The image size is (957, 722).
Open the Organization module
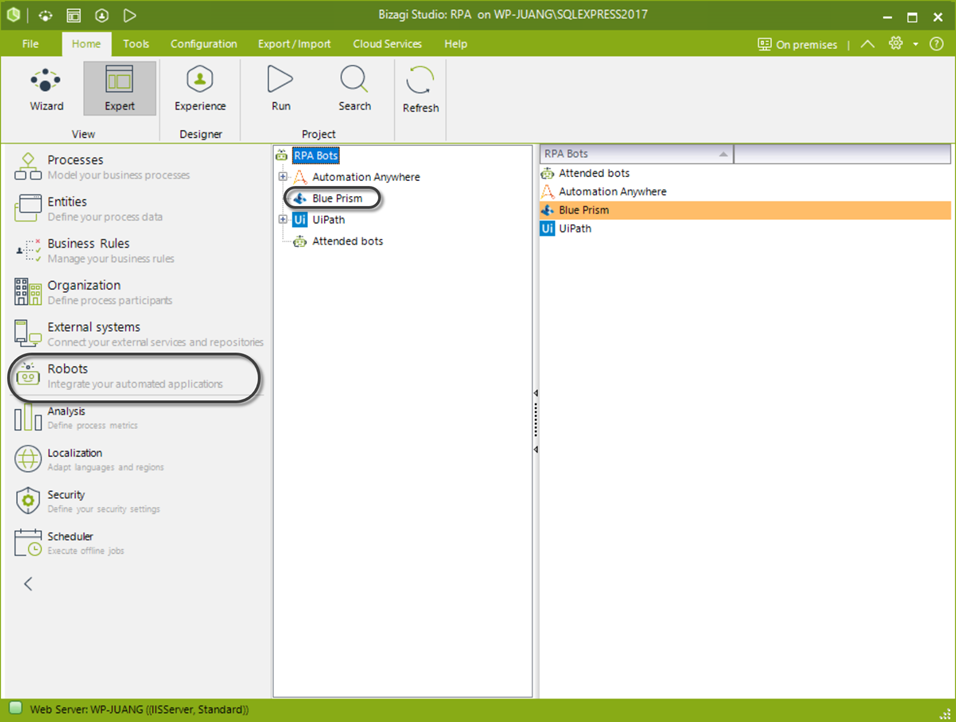click(137, 292)
